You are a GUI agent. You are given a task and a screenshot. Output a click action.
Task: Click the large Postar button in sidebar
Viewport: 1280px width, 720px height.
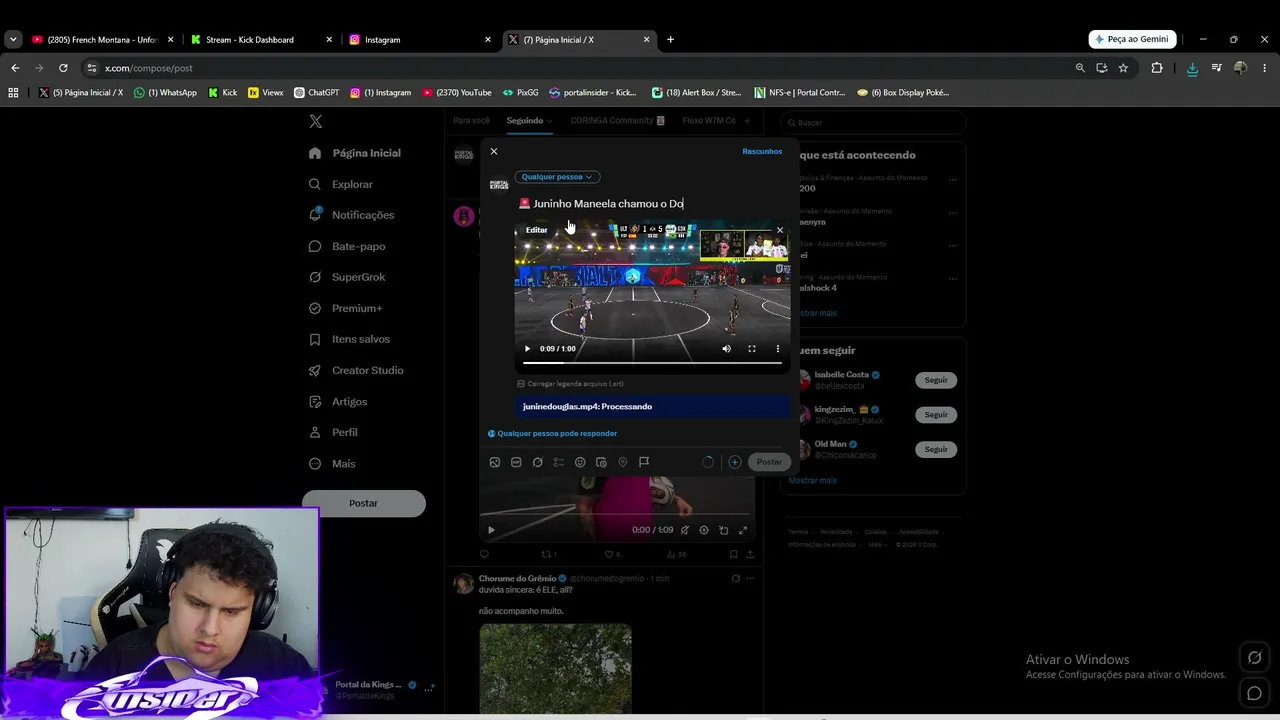click(x=364, y=503)
